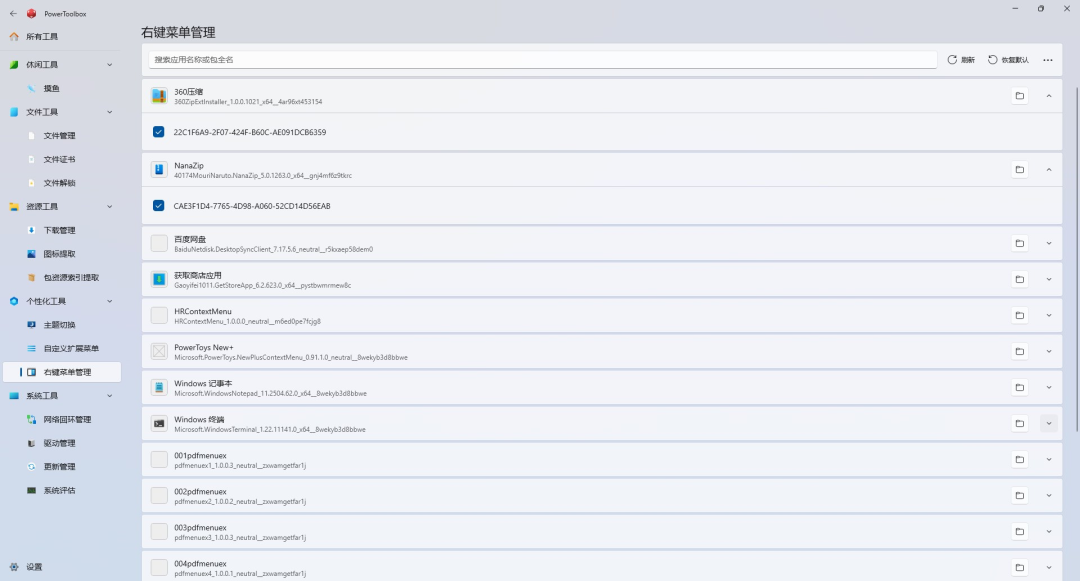Click the vertical scrollbar of the list

[1076, 260]
